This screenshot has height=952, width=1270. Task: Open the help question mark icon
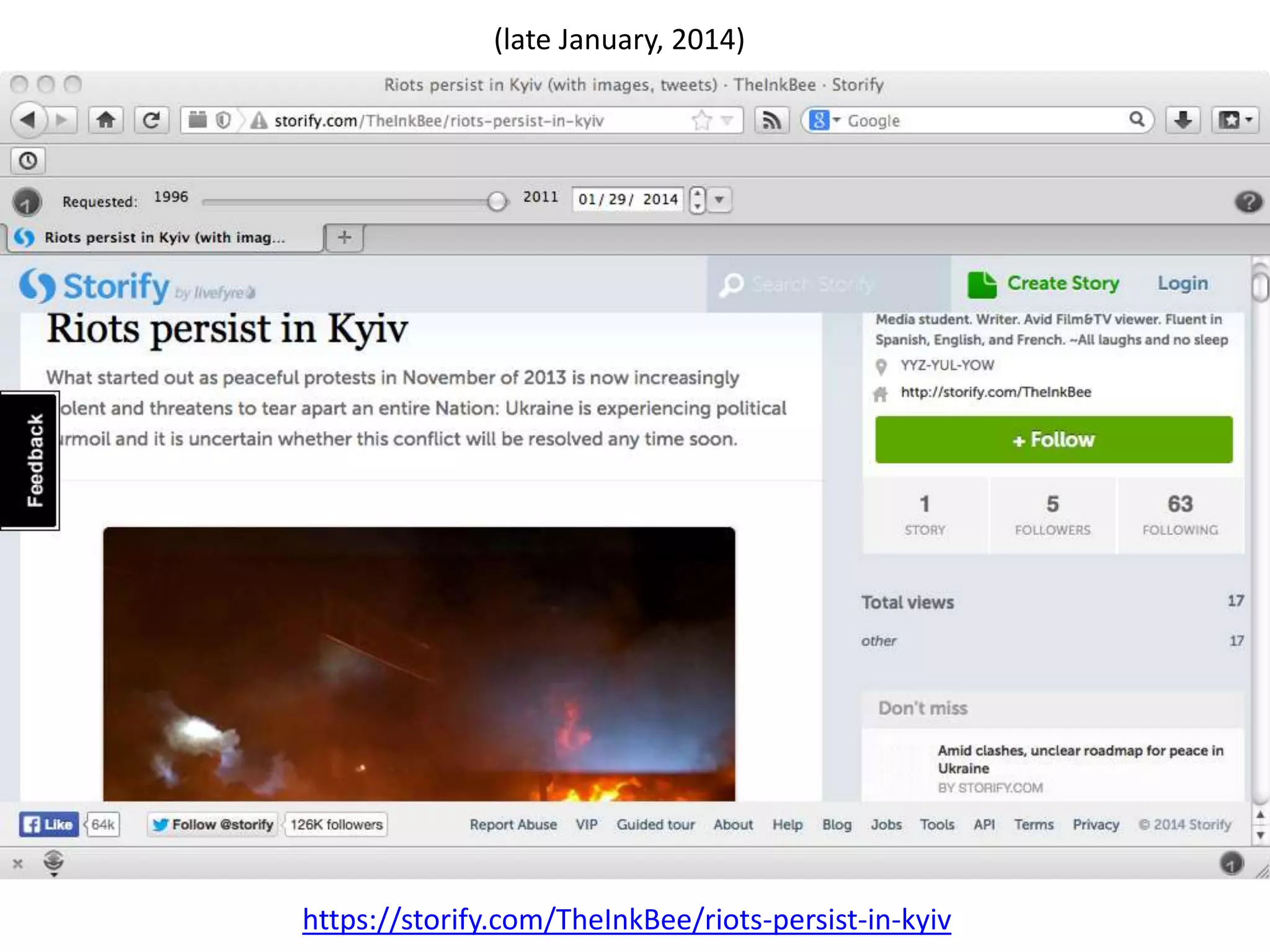click(x=1248, y=201)
